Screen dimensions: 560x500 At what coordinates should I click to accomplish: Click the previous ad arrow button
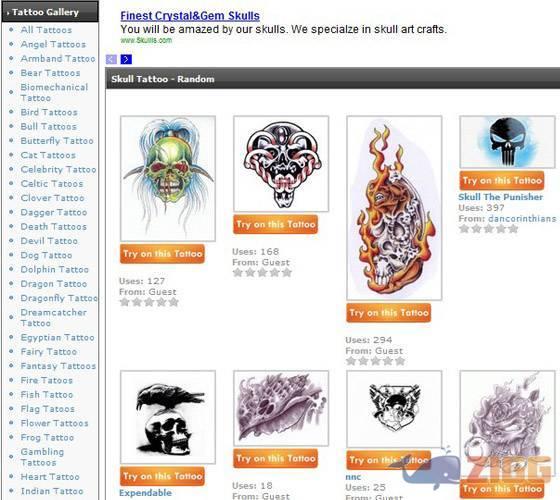coord(111,59)
